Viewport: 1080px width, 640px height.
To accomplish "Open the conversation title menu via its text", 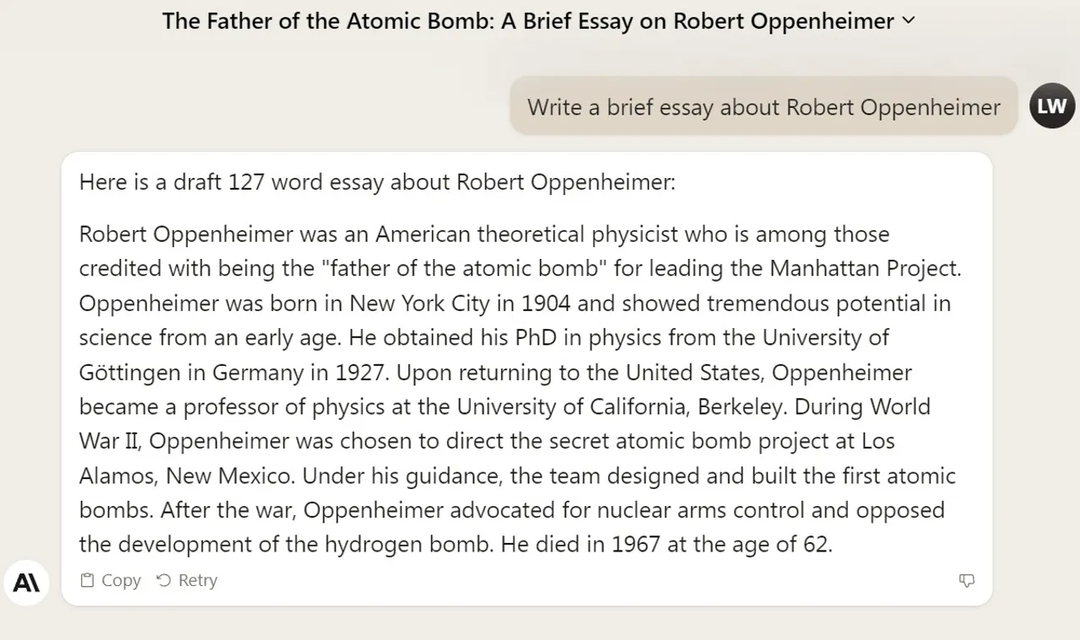I will click(x=528, y=21).
